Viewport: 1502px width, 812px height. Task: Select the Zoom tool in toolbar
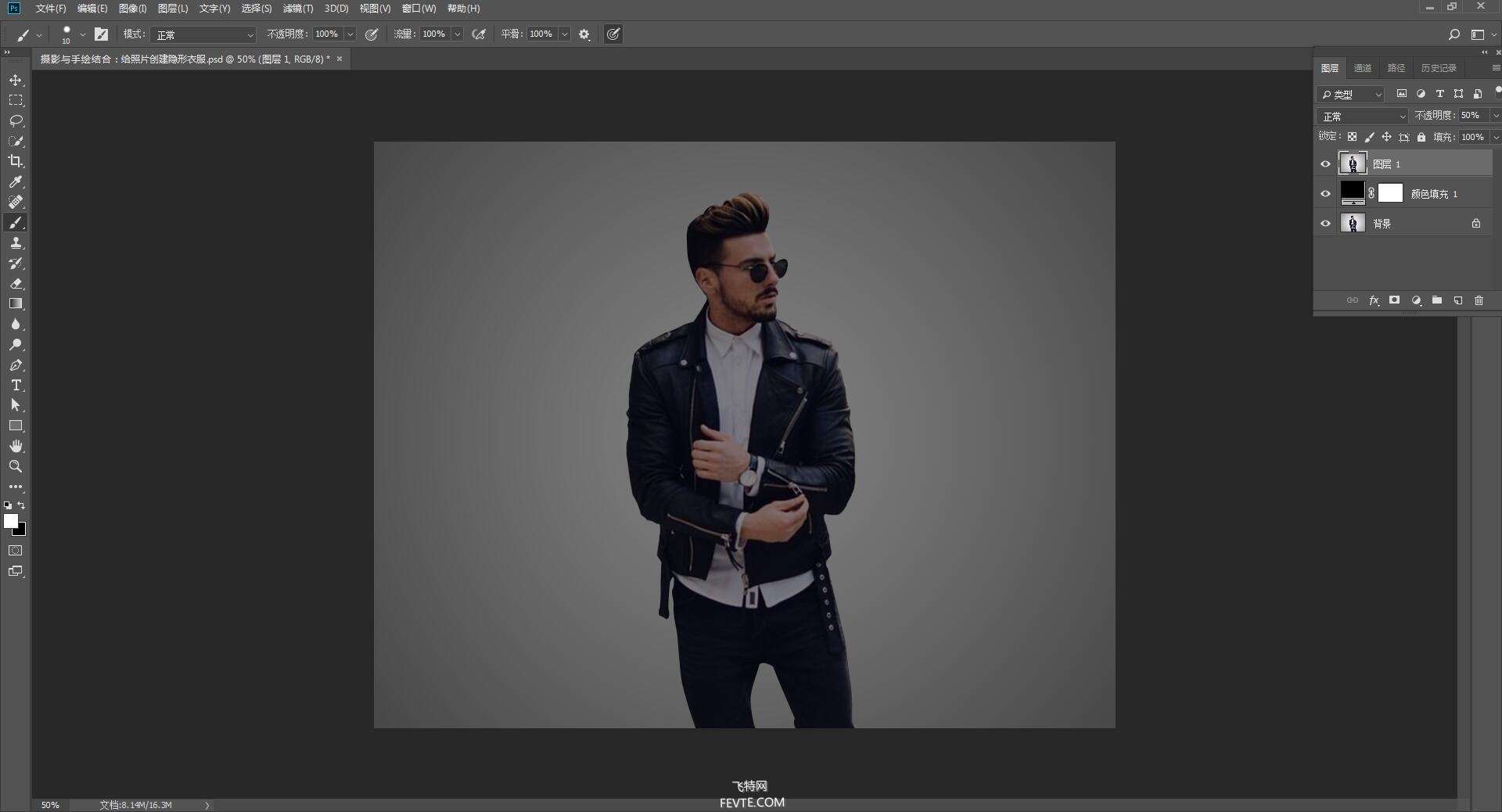click(16, 466)
